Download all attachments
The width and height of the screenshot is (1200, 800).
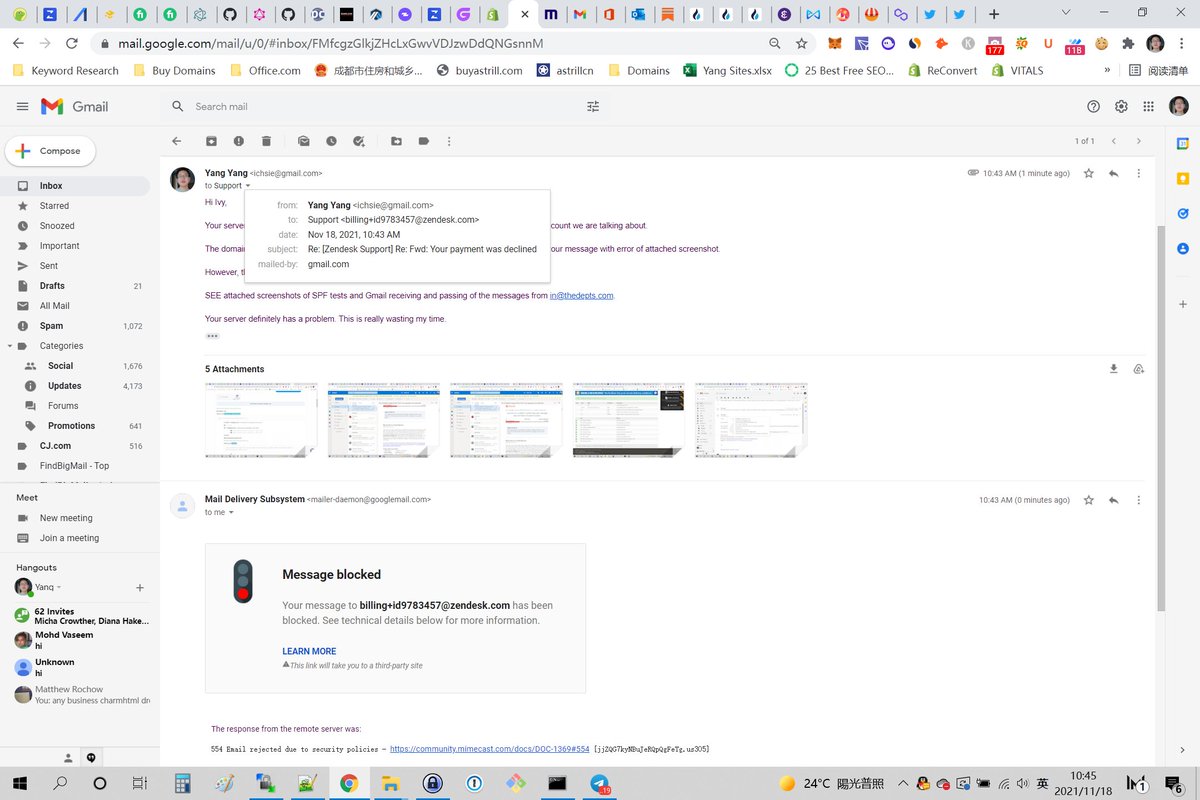(1114, 369)
